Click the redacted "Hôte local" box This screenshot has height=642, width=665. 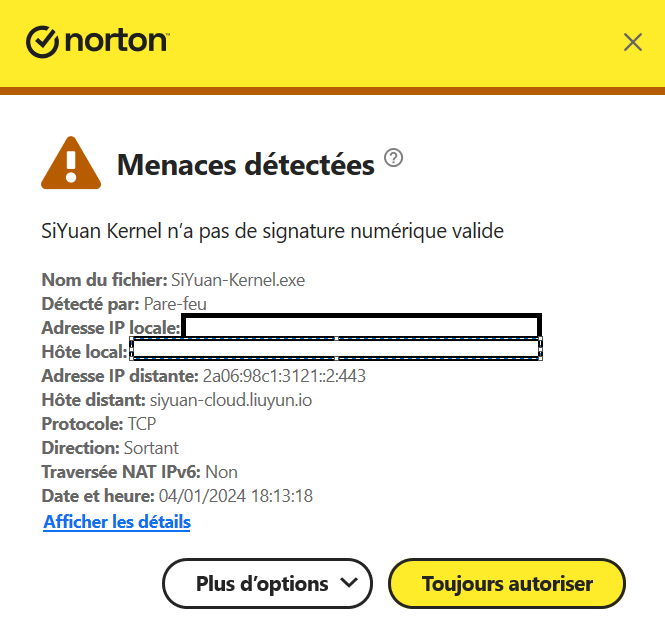(x=336, y=349)
